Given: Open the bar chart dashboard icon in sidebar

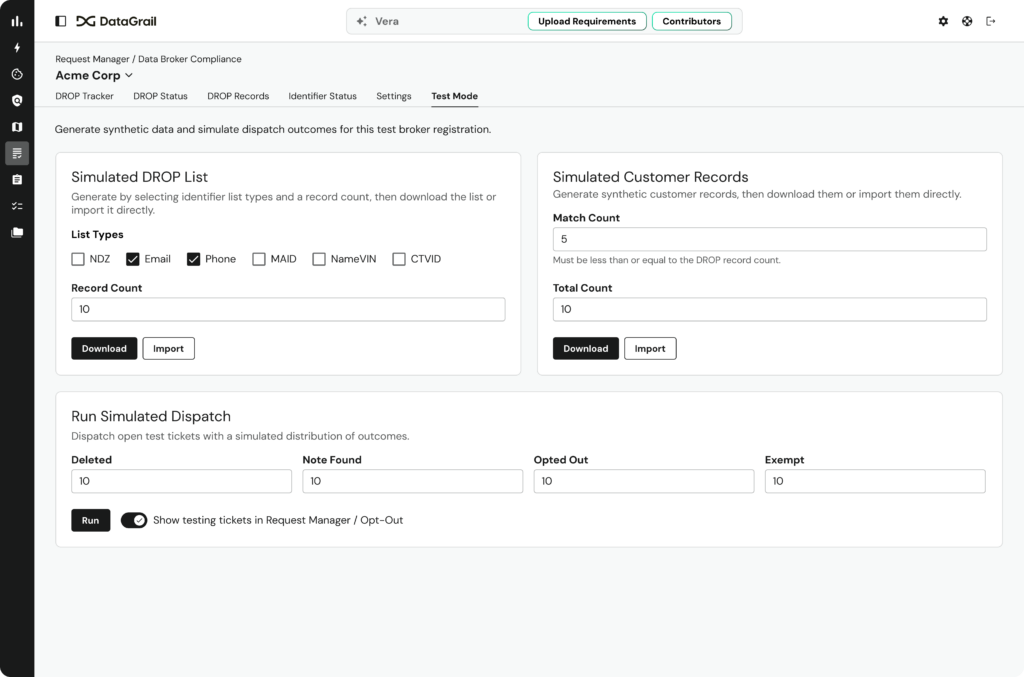Looking at the screenshot, I should (x=17, y=22).
